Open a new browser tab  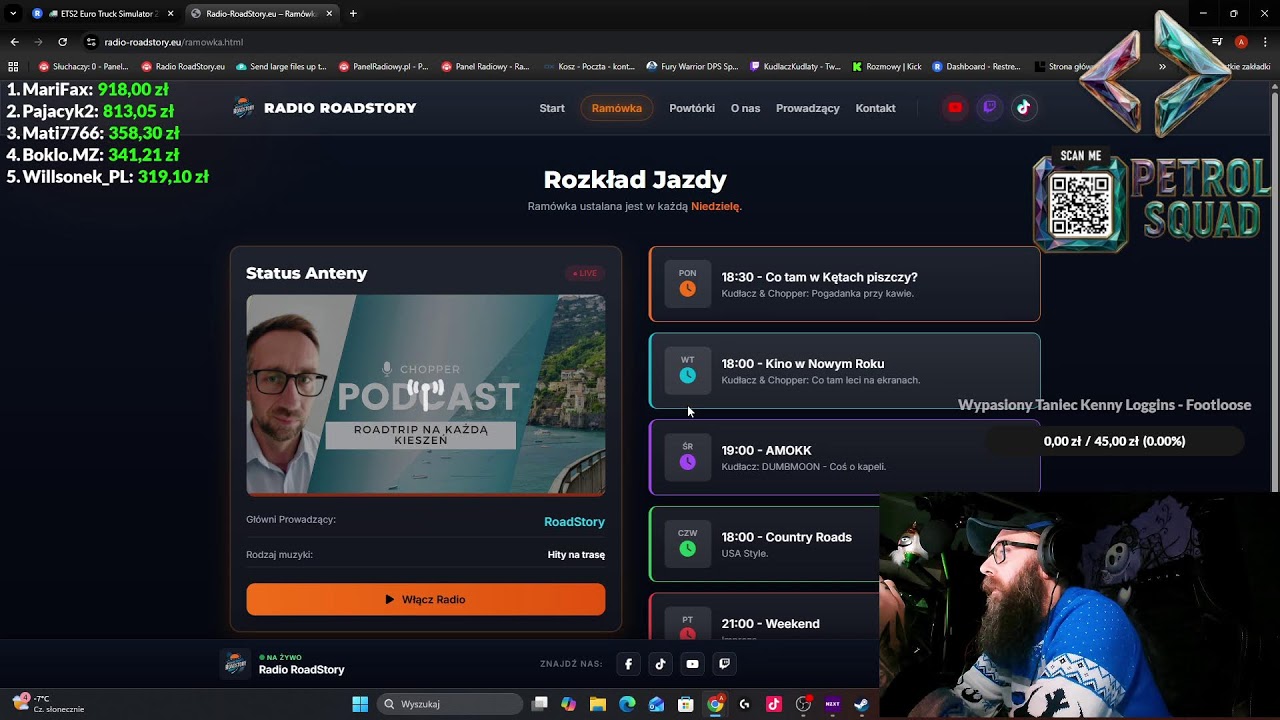pyautogui.click(x=353, y=14)
